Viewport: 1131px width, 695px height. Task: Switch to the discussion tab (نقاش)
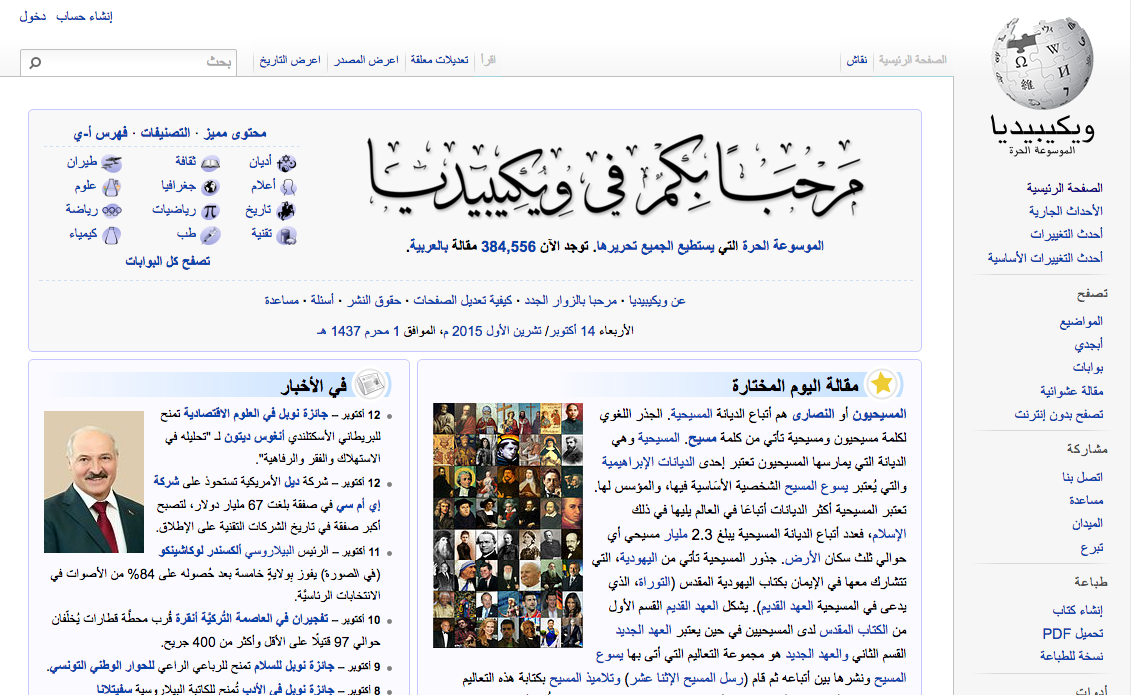857,61
